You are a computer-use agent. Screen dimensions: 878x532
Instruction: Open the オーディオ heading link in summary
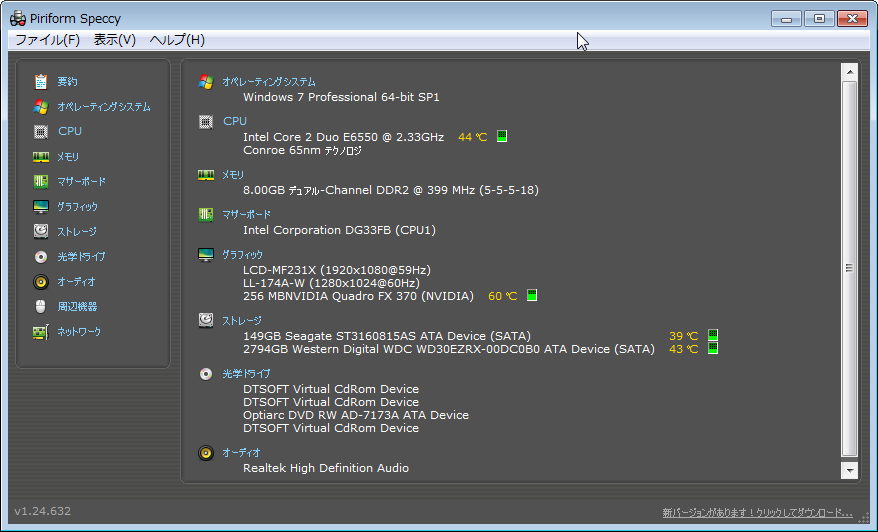pyautogui.click(x=241, y=452)
